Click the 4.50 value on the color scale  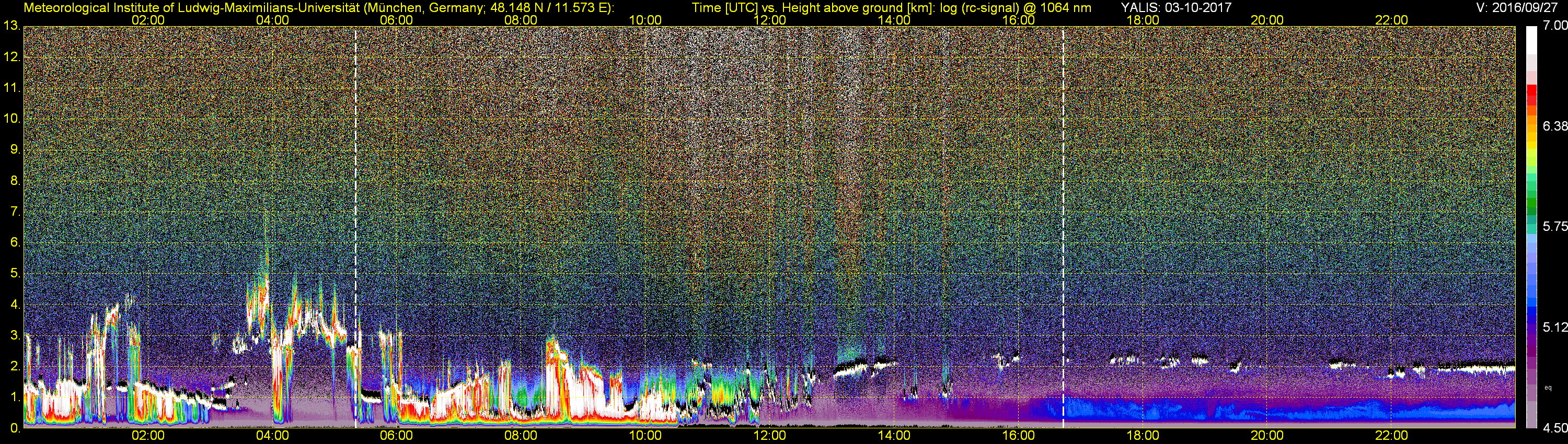pyautogui.click(x=1554, y=428)
